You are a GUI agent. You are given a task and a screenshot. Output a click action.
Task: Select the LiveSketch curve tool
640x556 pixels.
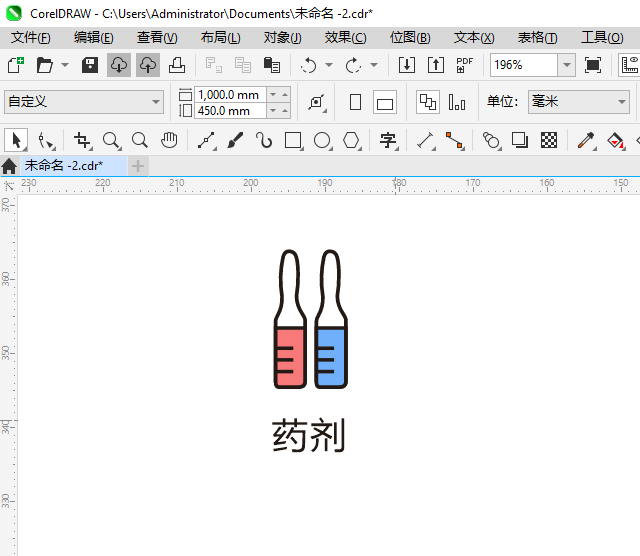pos(264,141)
